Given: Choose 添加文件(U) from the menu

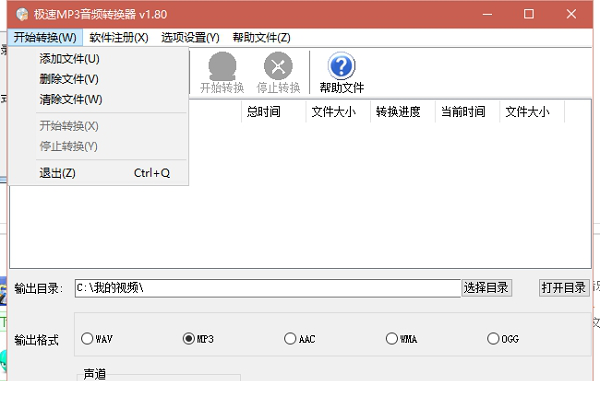Looking at the screenshot, I should click(98, 59).
